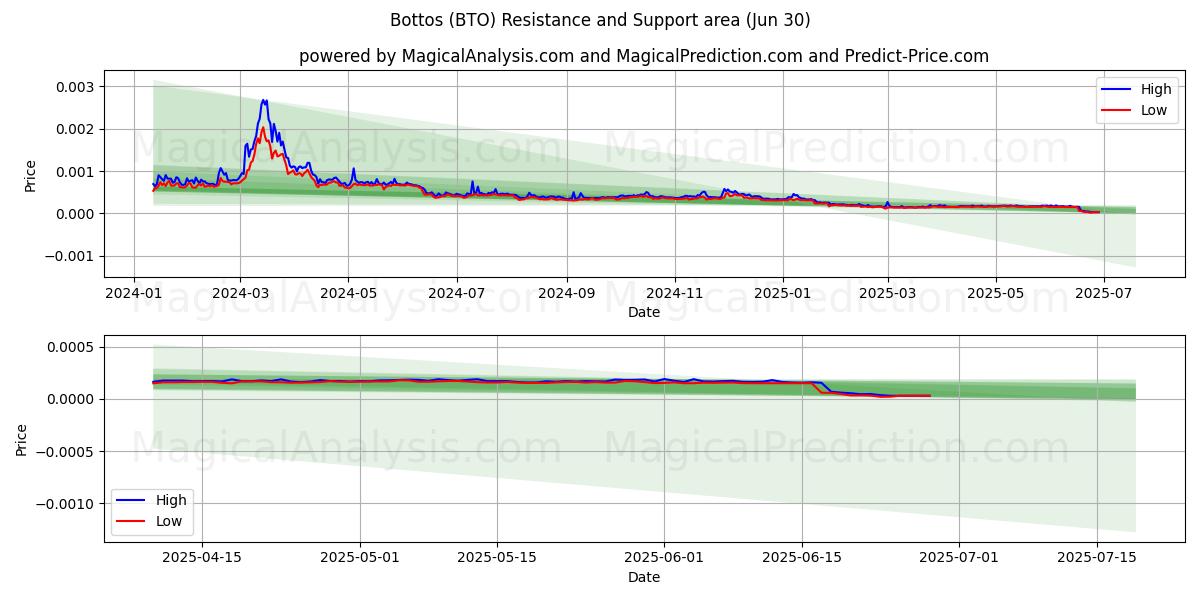The image size is (1200, 600).
Task: Click the '2024-03' x-axis tick label
Action: [x=240, y=294]
